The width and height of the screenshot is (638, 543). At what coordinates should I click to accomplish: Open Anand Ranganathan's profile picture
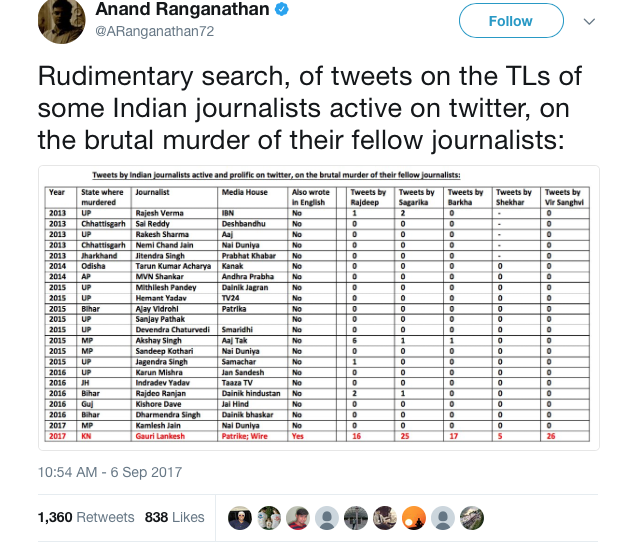point(61,20)
